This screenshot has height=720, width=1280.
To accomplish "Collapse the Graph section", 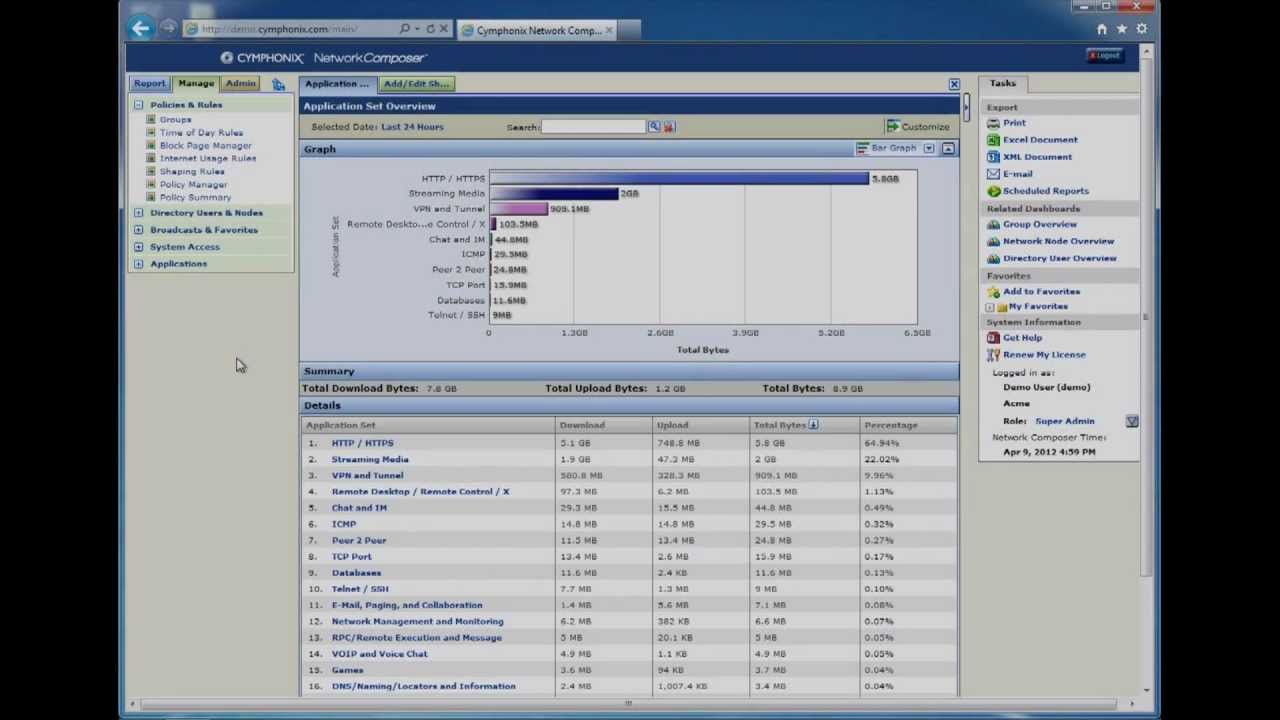I will (x=948, y=149).
